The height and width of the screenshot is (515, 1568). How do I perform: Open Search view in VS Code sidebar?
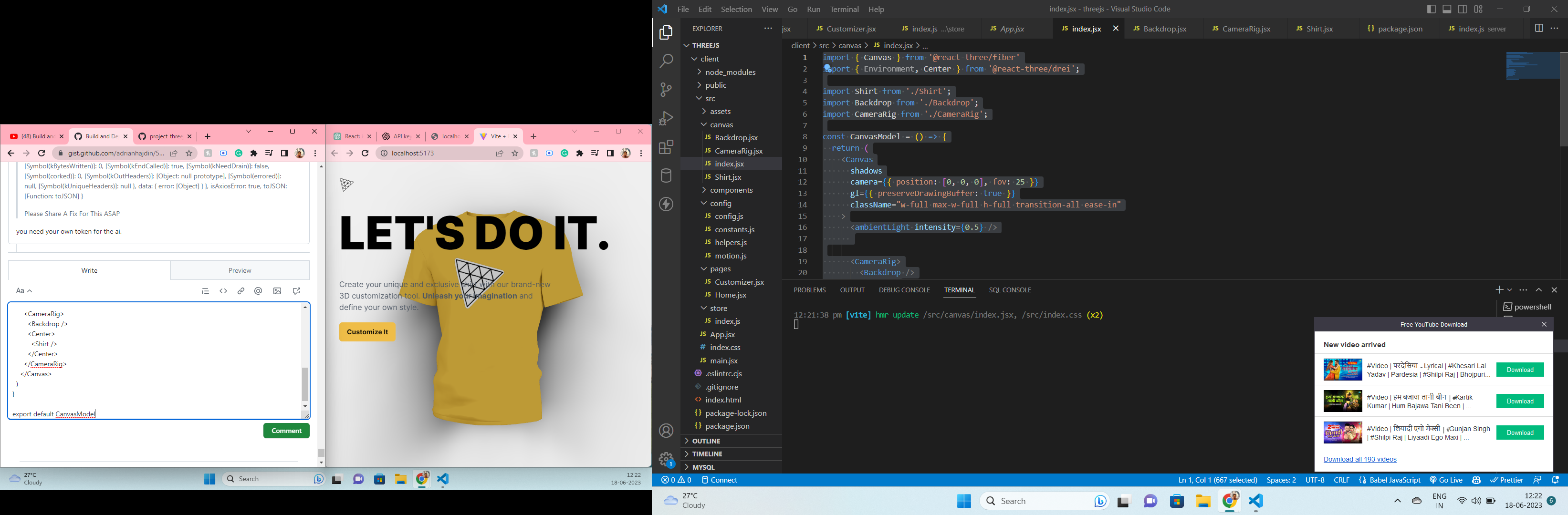coord(666,61)
